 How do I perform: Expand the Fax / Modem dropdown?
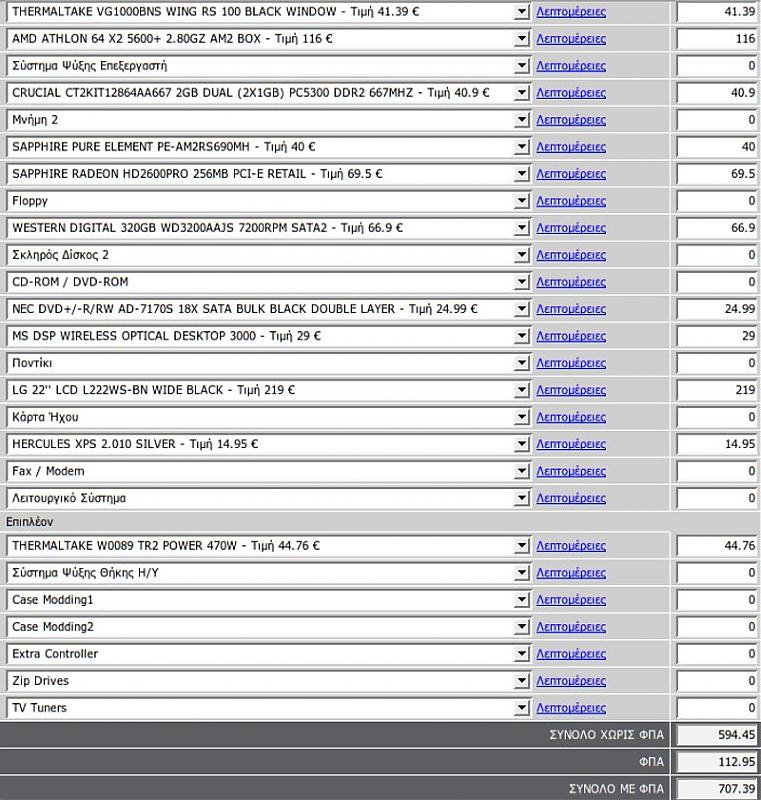(x=268, y=471)
